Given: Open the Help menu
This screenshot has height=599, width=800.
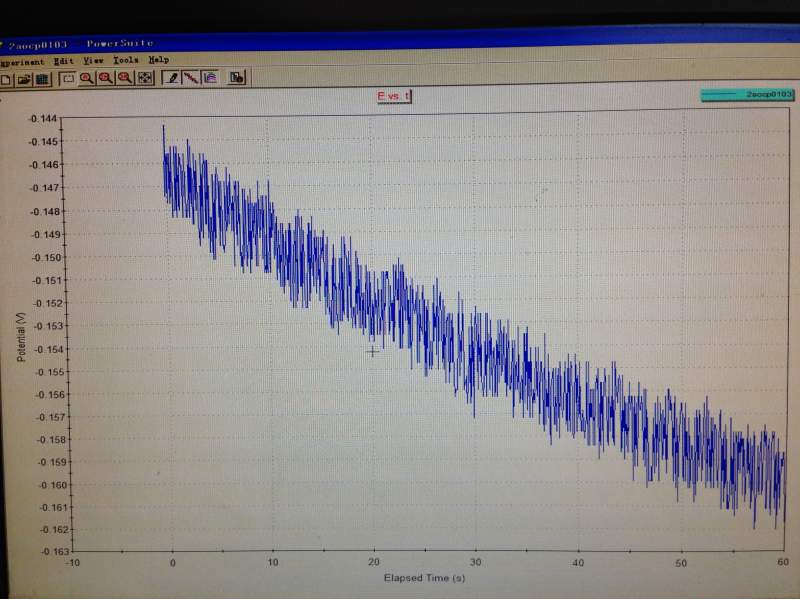Looking at the screenshot, I should point(159,60).
